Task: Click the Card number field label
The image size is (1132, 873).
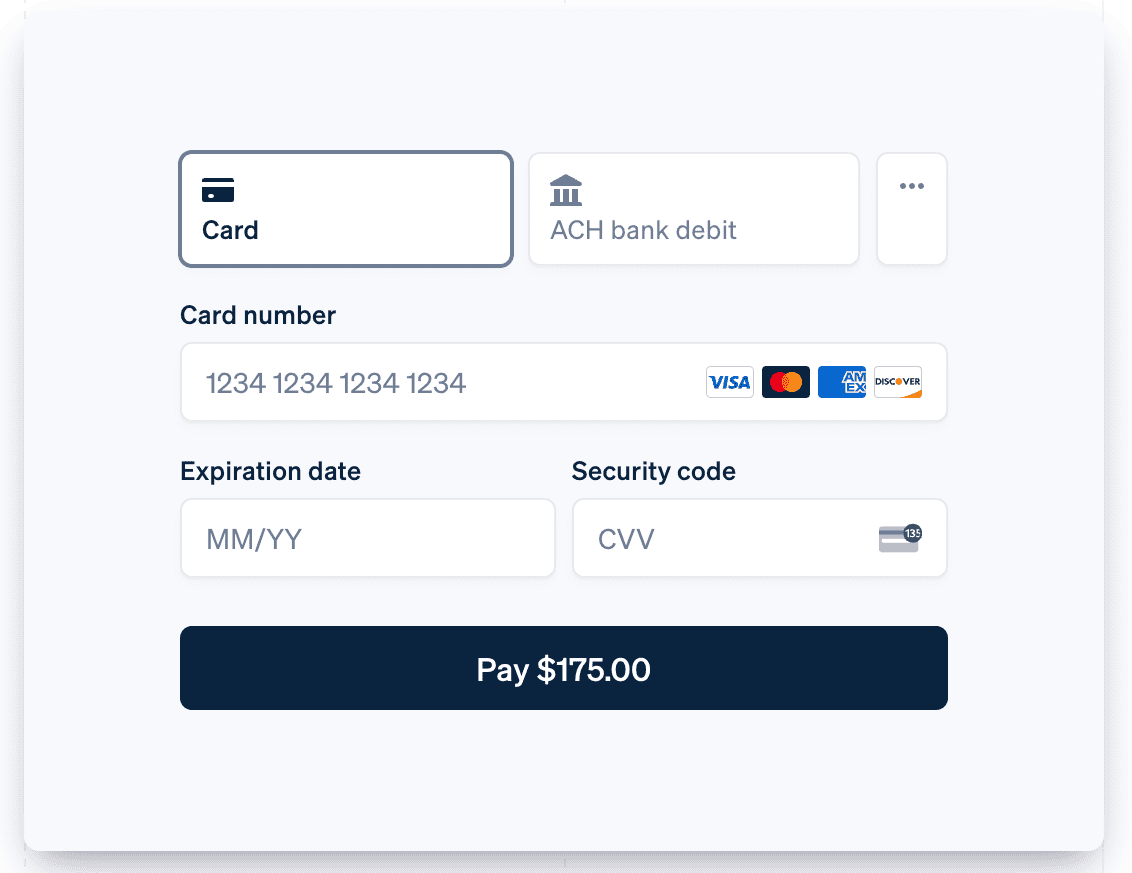Action: click(x=257, y=315)
